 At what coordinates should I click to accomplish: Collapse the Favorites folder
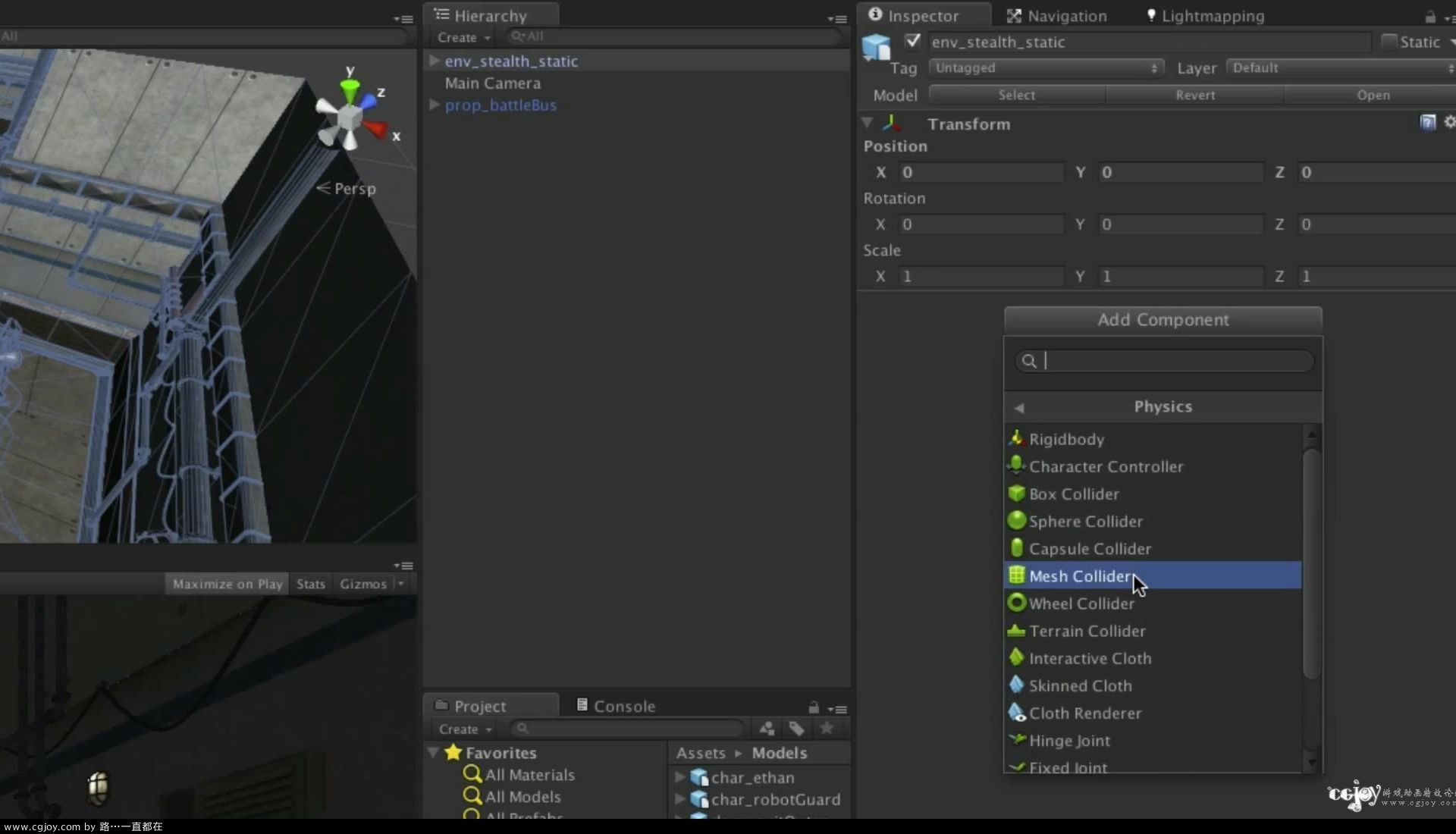(433, 752)
